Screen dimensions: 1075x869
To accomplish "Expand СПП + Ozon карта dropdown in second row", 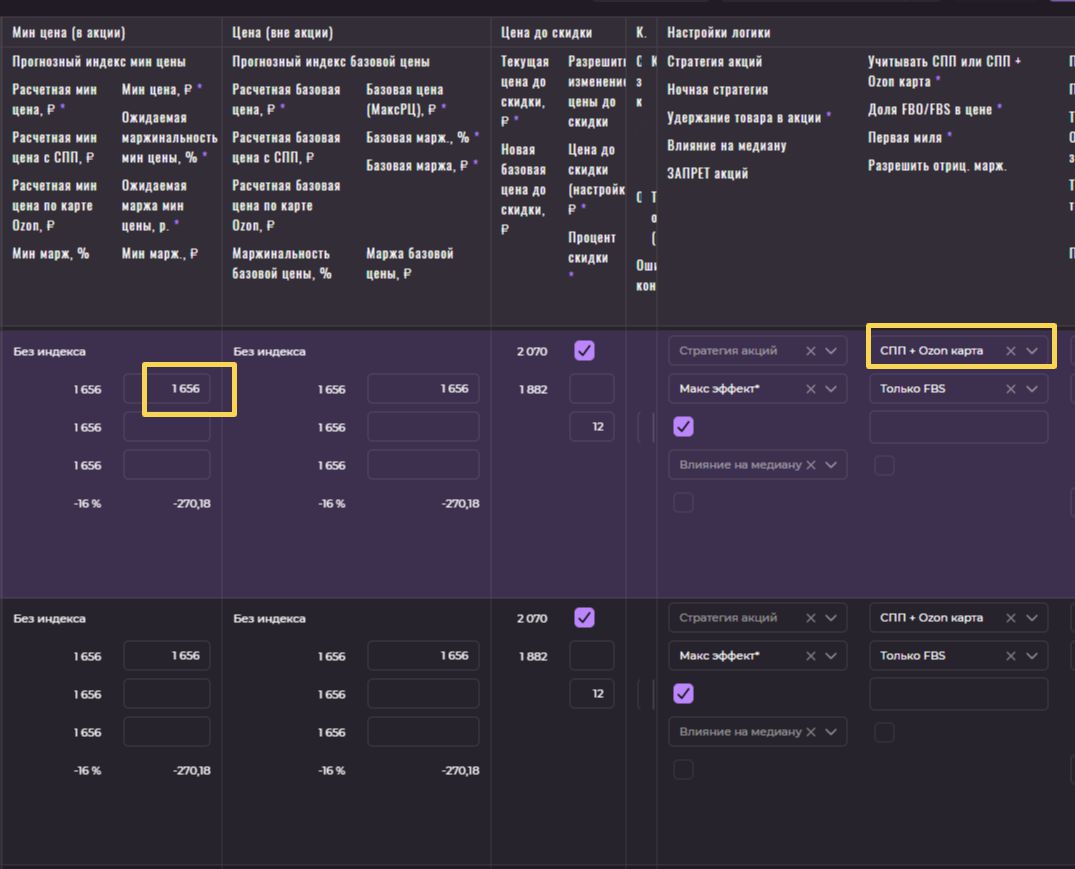I will [1032, 618].
